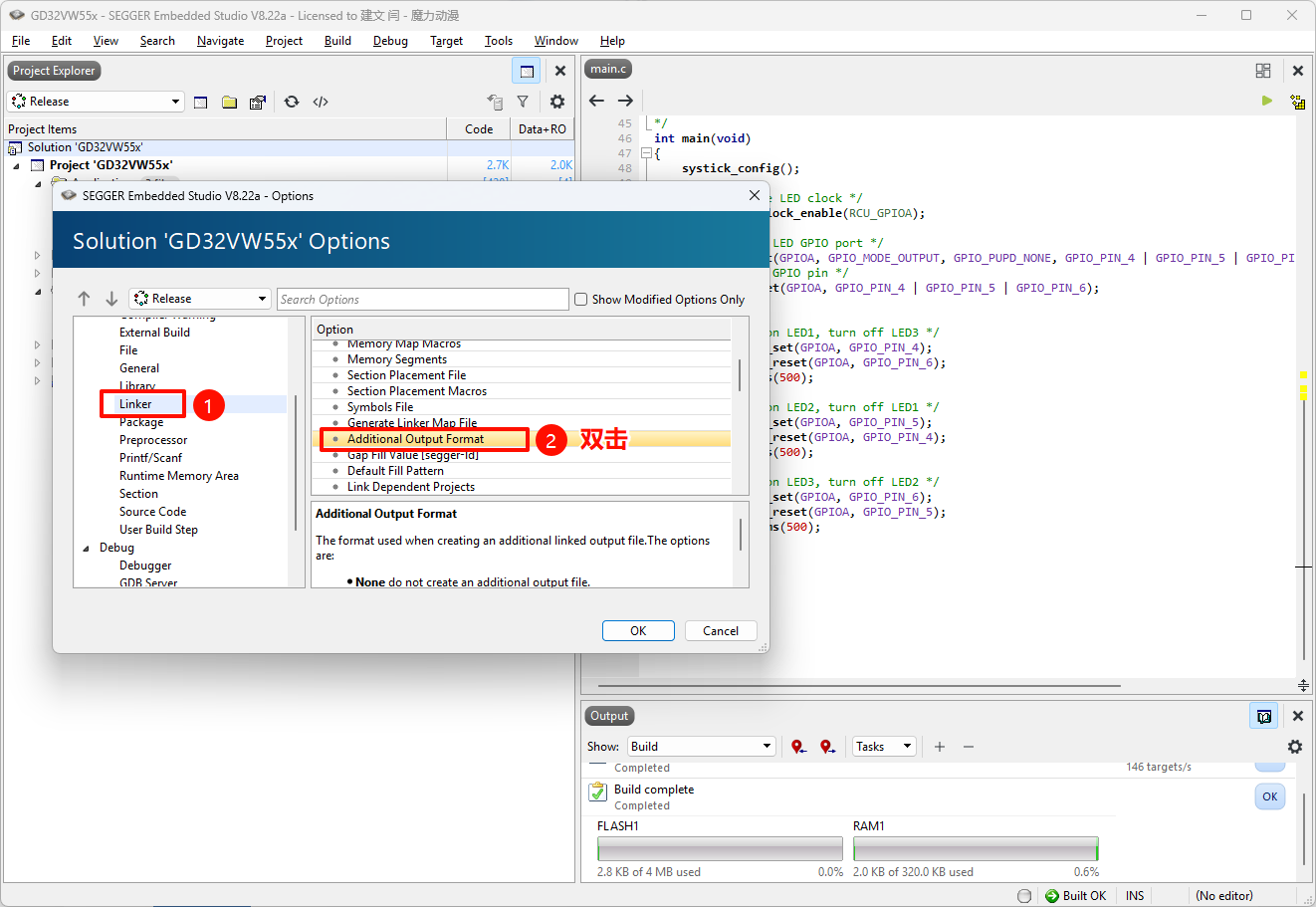The height and width of the screenshot is (907, 1316).
Task: Toggle Output panel view mode button
Action: (1263, 716)
